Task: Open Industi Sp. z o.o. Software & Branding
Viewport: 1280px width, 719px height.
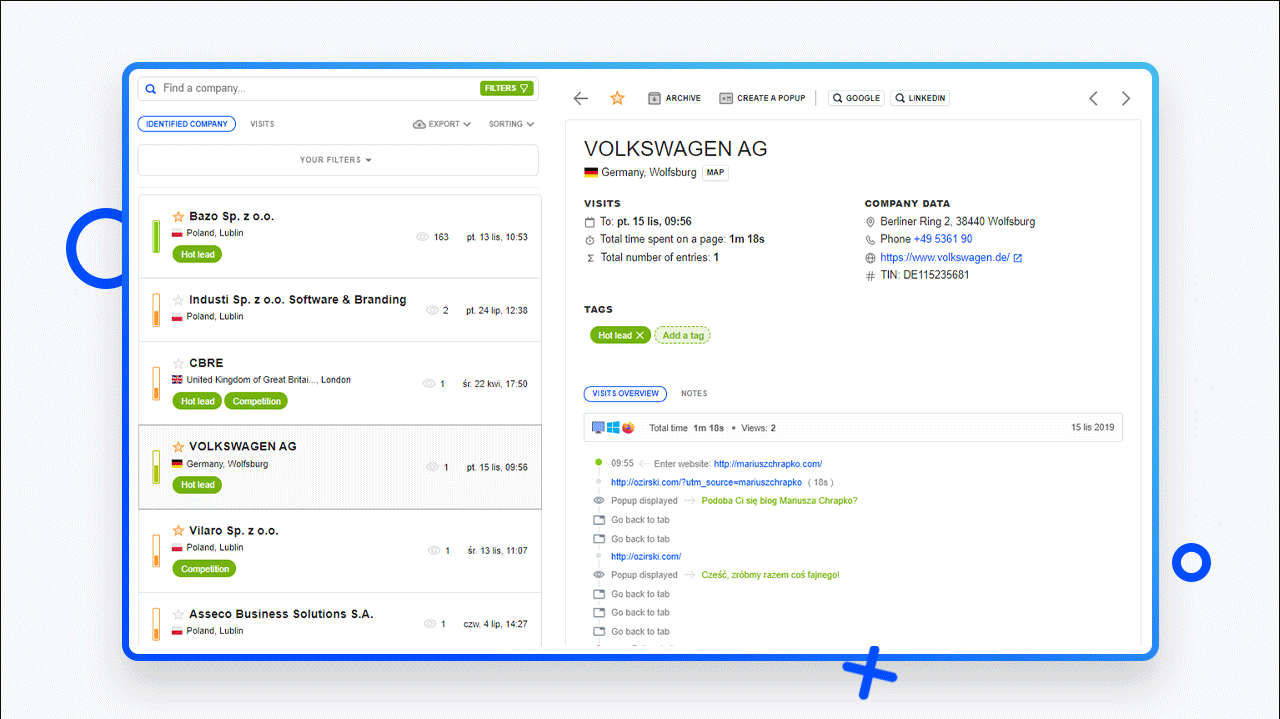Action: point(340,310)
